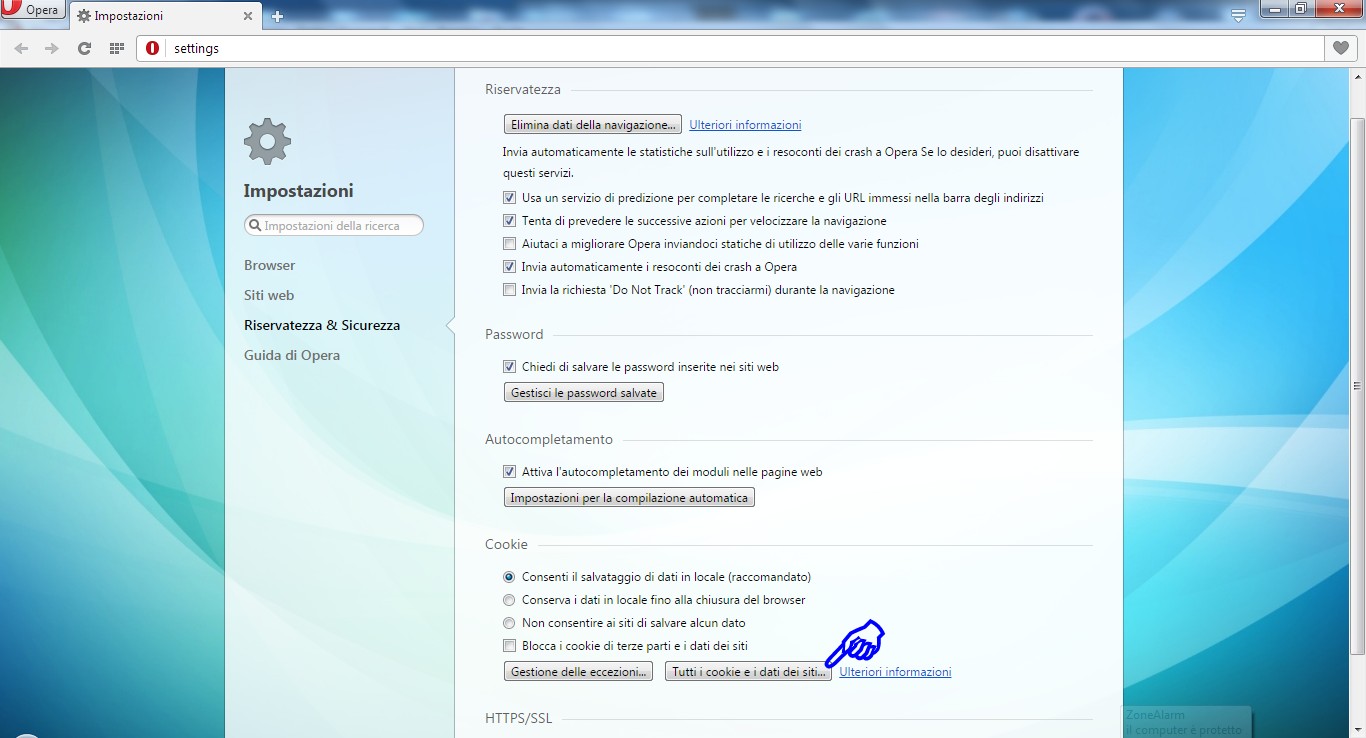Open the Browser settings section

pyautogui.click(x=269, y=265)
